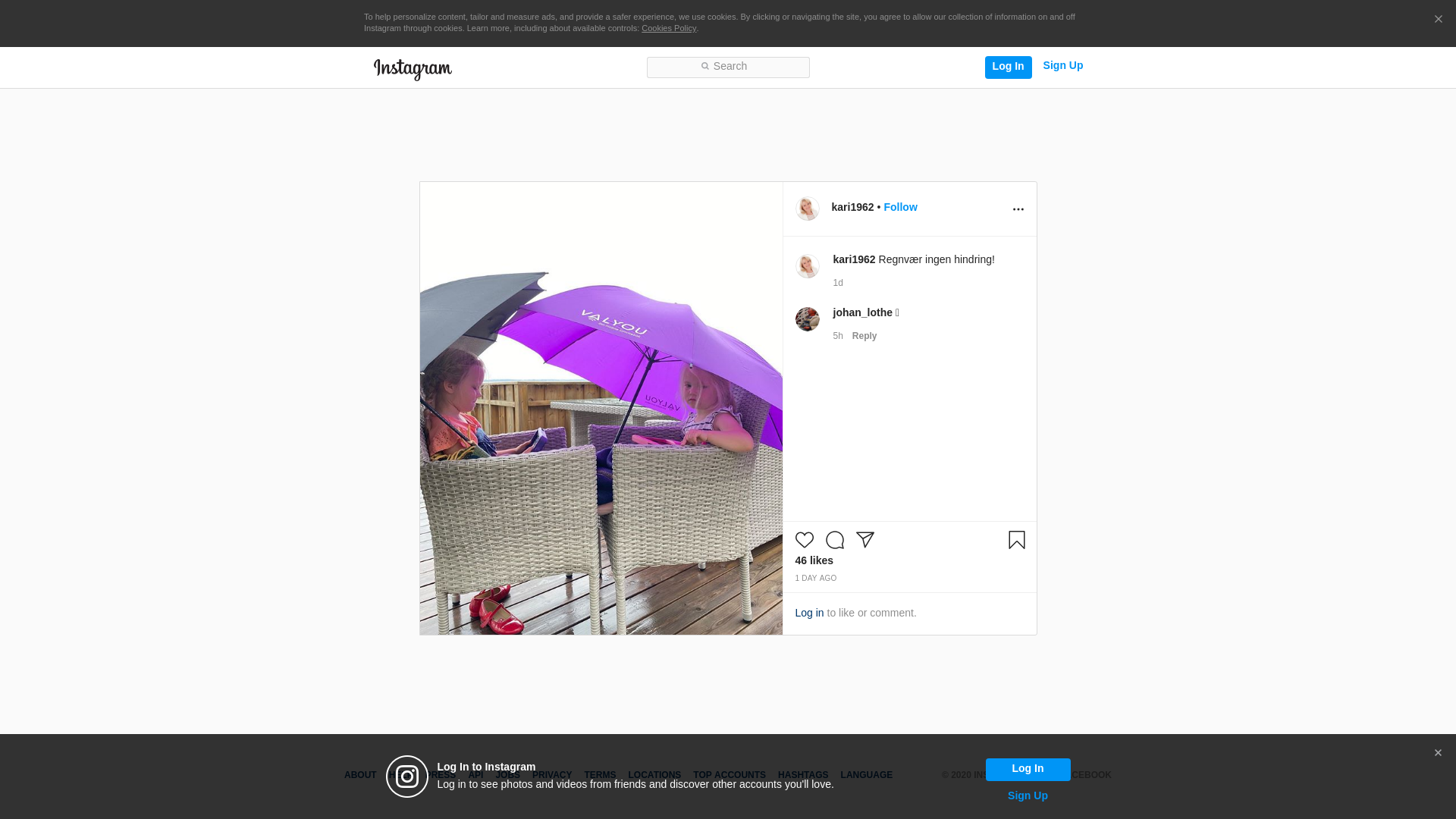This screenshot has width=1456, height=819.
Task: Open the three-dot more options menu
Action: pyautogui.click(x=1018, y=209)
